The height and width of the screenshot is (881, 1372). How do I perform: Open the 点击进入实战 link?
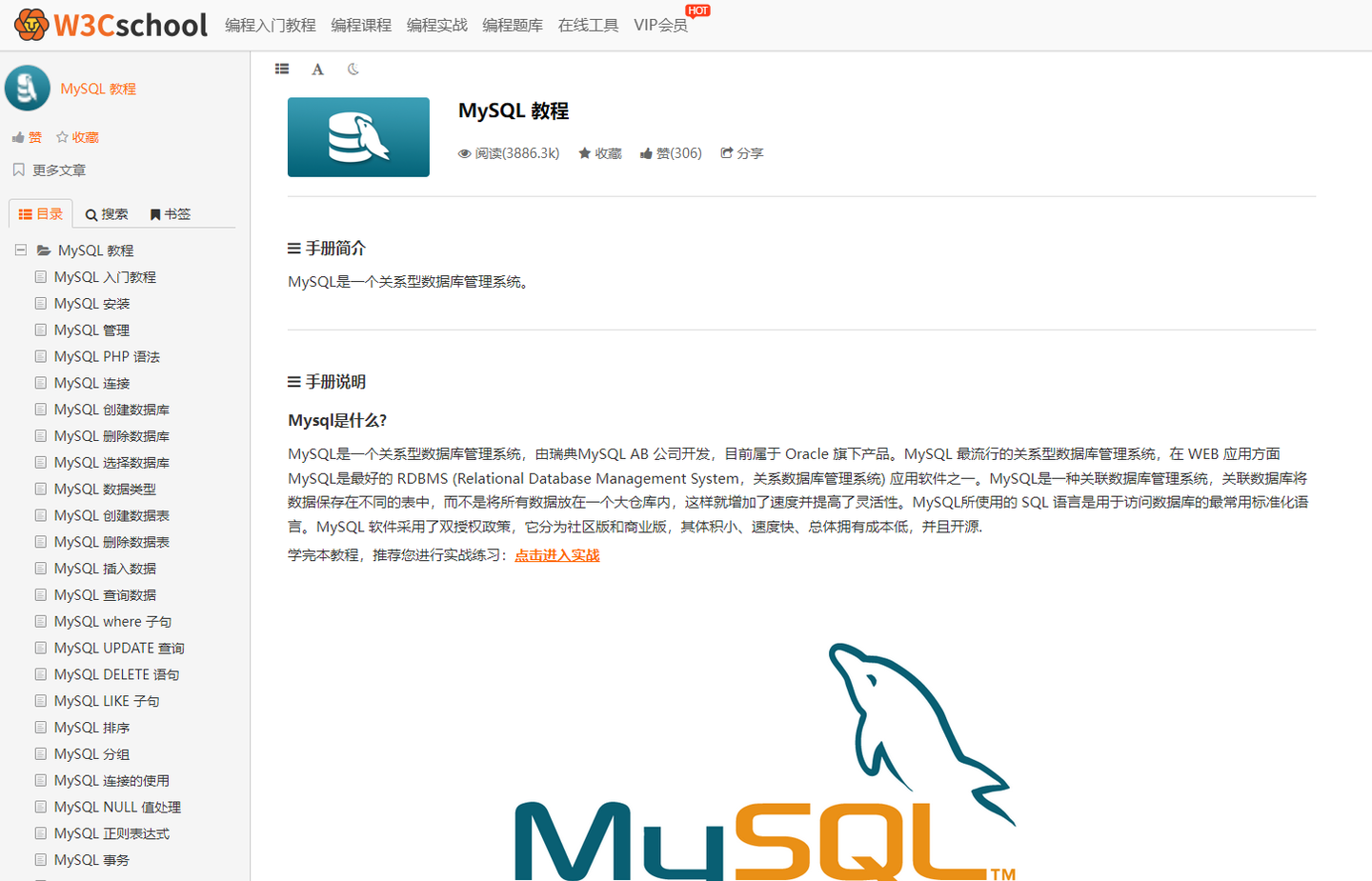556,554
